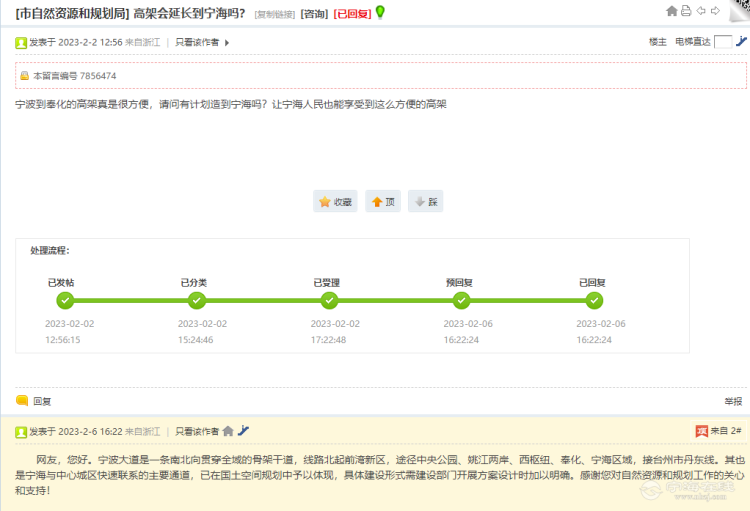Screen dimensions: 750x511
Task: Click the 已受理 step checkmark in progress
Action: coord(330,300)
